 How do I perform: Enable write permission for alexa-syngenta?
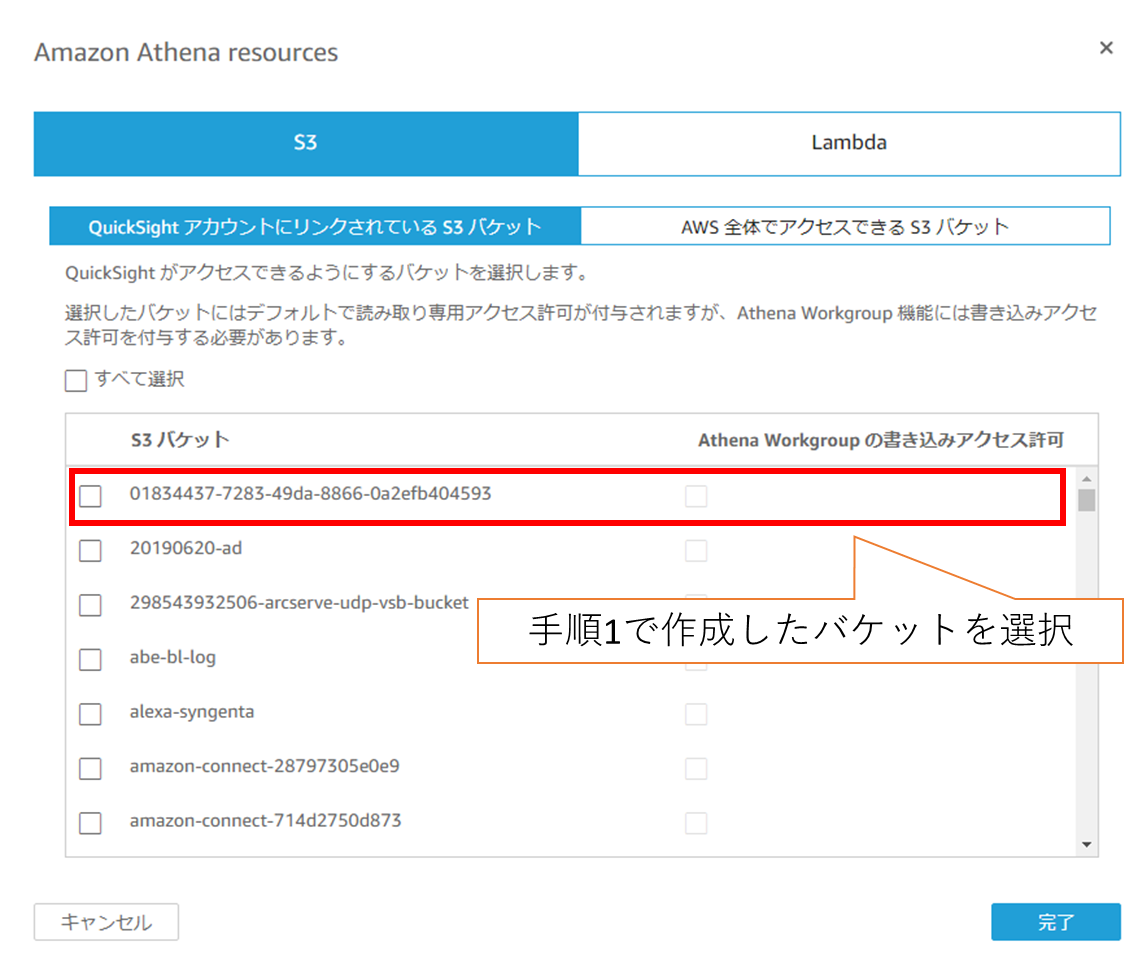coord(696,713)
